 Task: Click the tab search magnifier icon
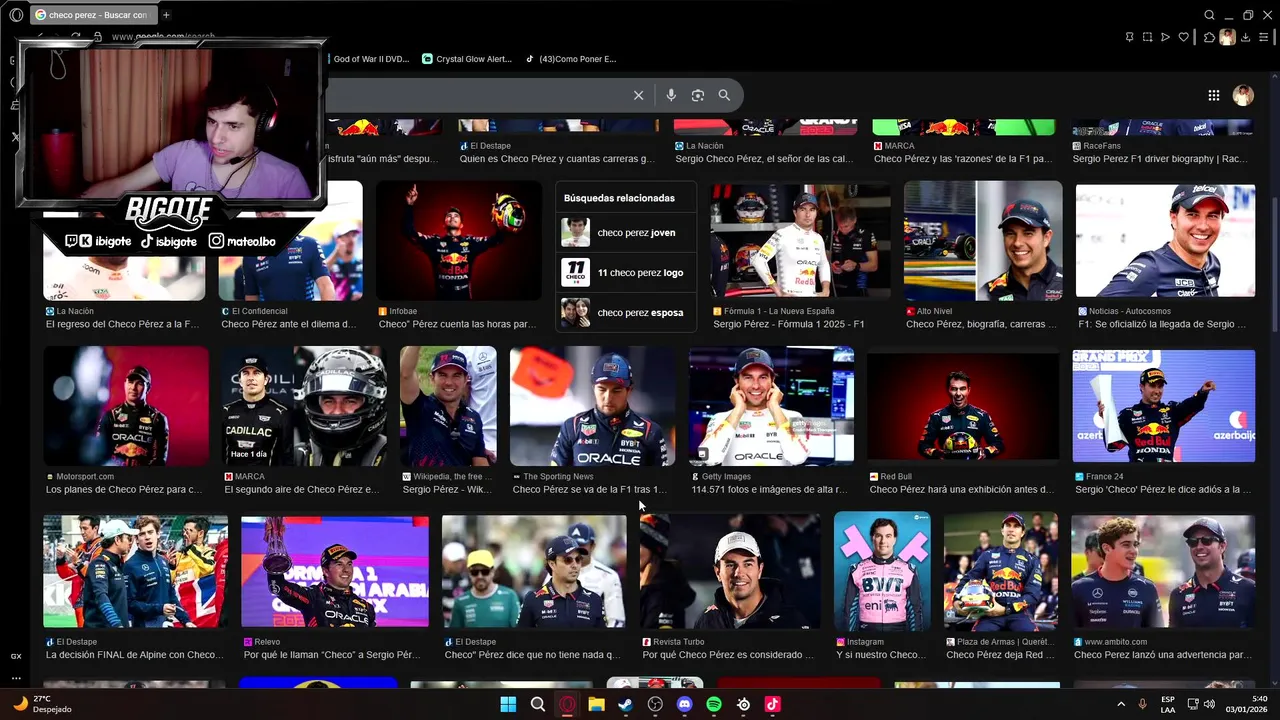[x=1209, y=15]
